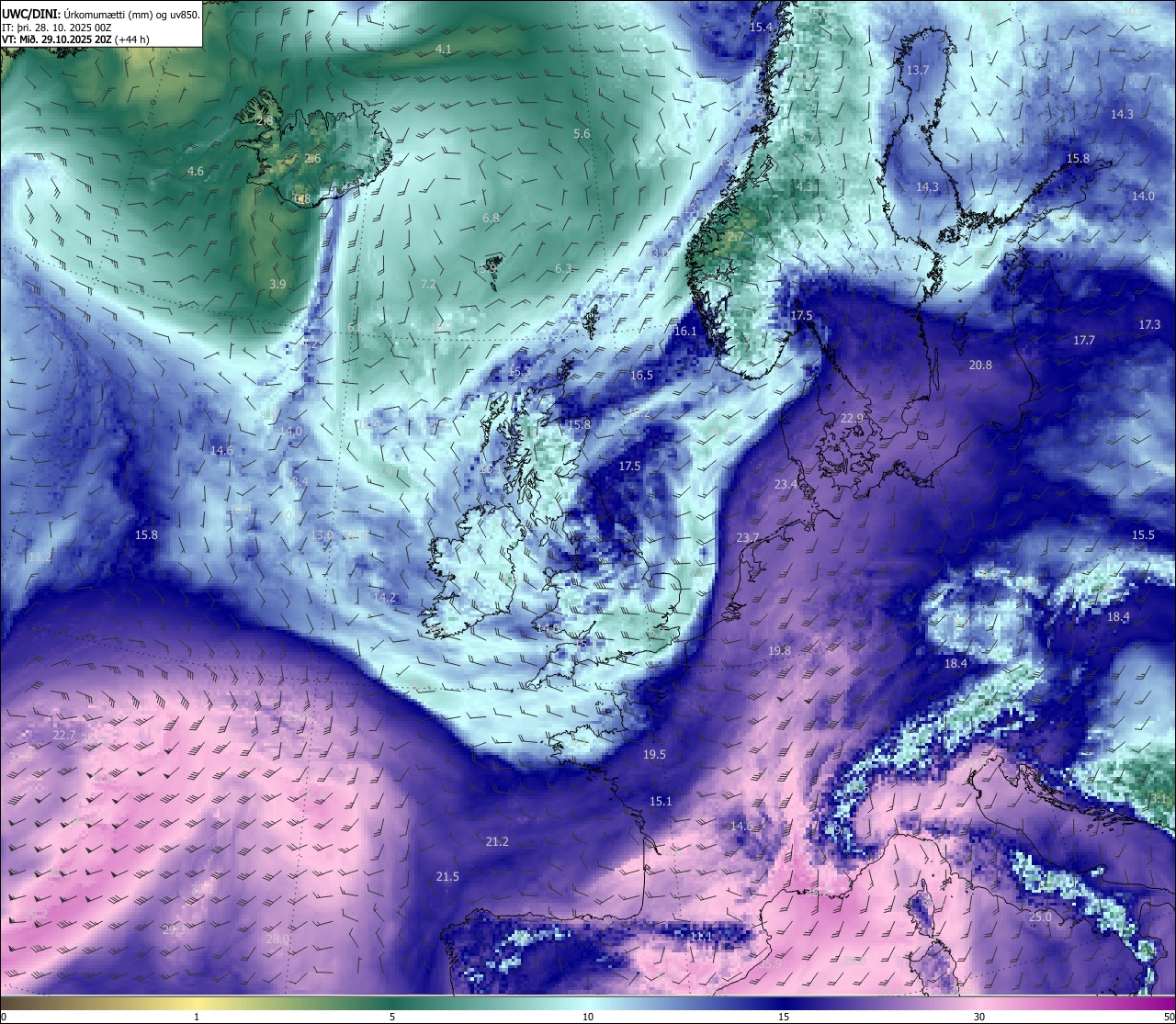
Task: Click the title text 'UWC/DINI: Úrkomumætti (mm) og uv850.'
Action: point(101,15)
